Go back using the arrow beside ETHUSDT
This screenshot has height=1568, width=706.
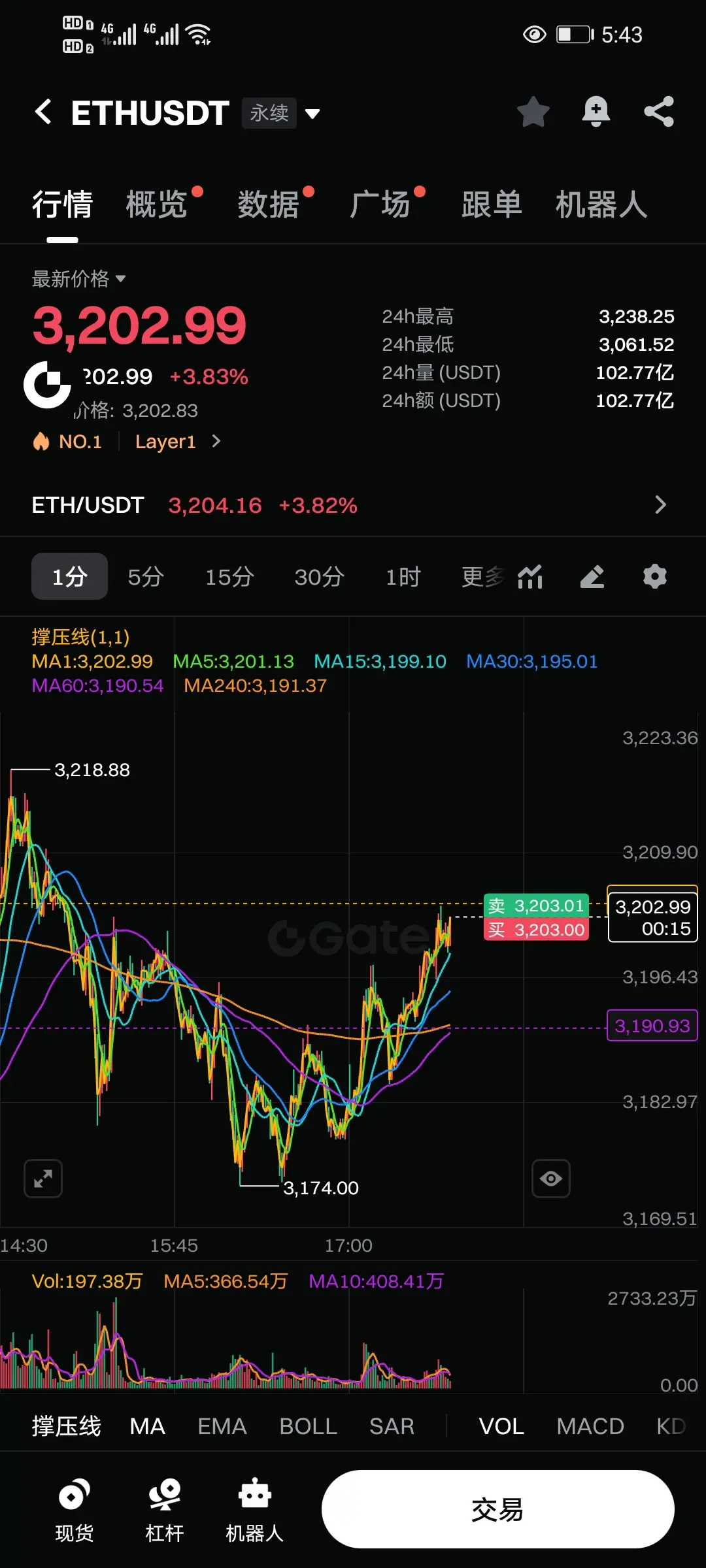click(43, 112)
